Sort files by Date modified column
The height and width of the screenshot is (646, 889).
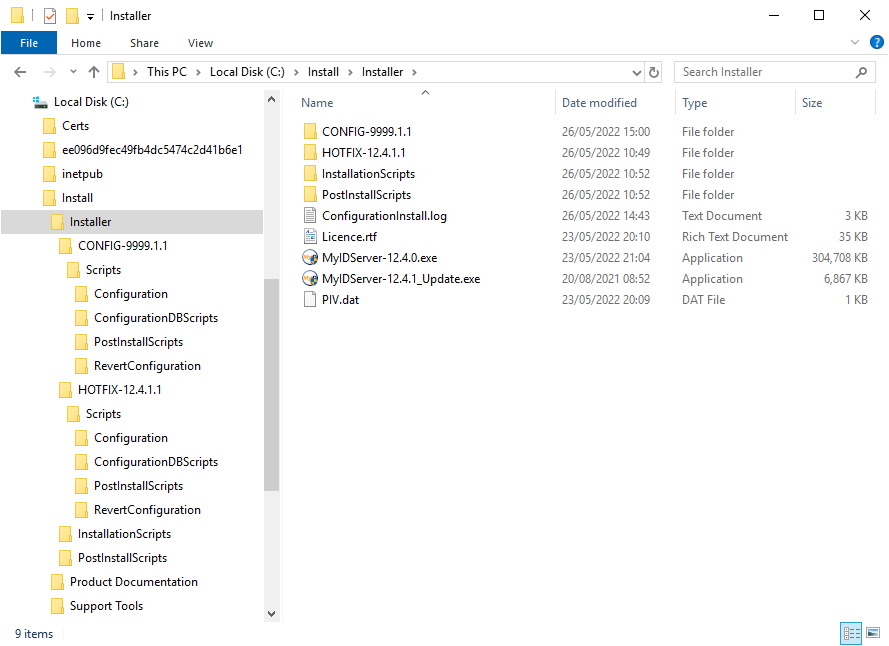coord(599,103)
